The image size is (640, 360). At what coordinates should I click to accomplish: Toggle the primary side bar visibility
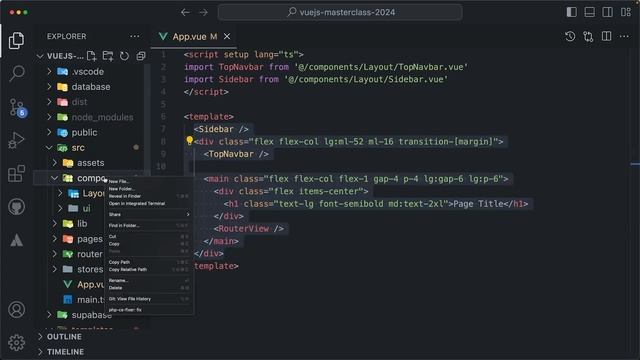(571, 12)
